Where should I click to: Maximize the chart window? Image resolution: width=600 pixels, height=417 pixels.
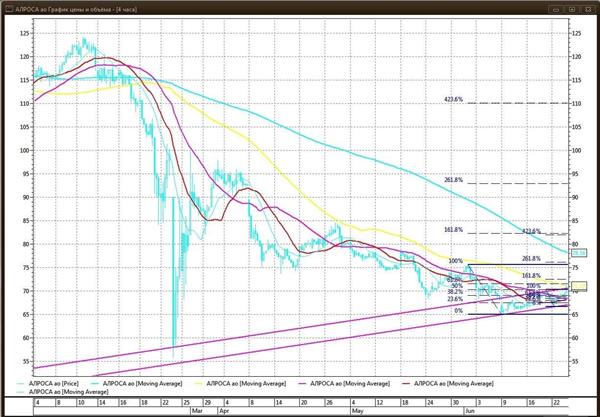click(571, 10)
